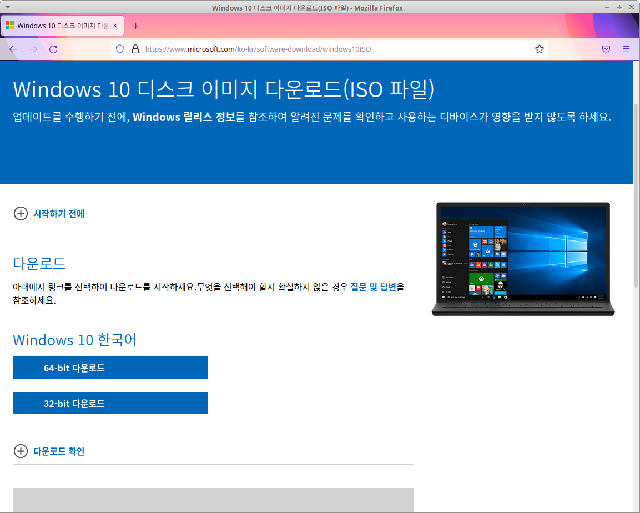This screenshot has width=640, height=513.
Task: Open tracking protection shield icon
Action: [x=120, y=49]
